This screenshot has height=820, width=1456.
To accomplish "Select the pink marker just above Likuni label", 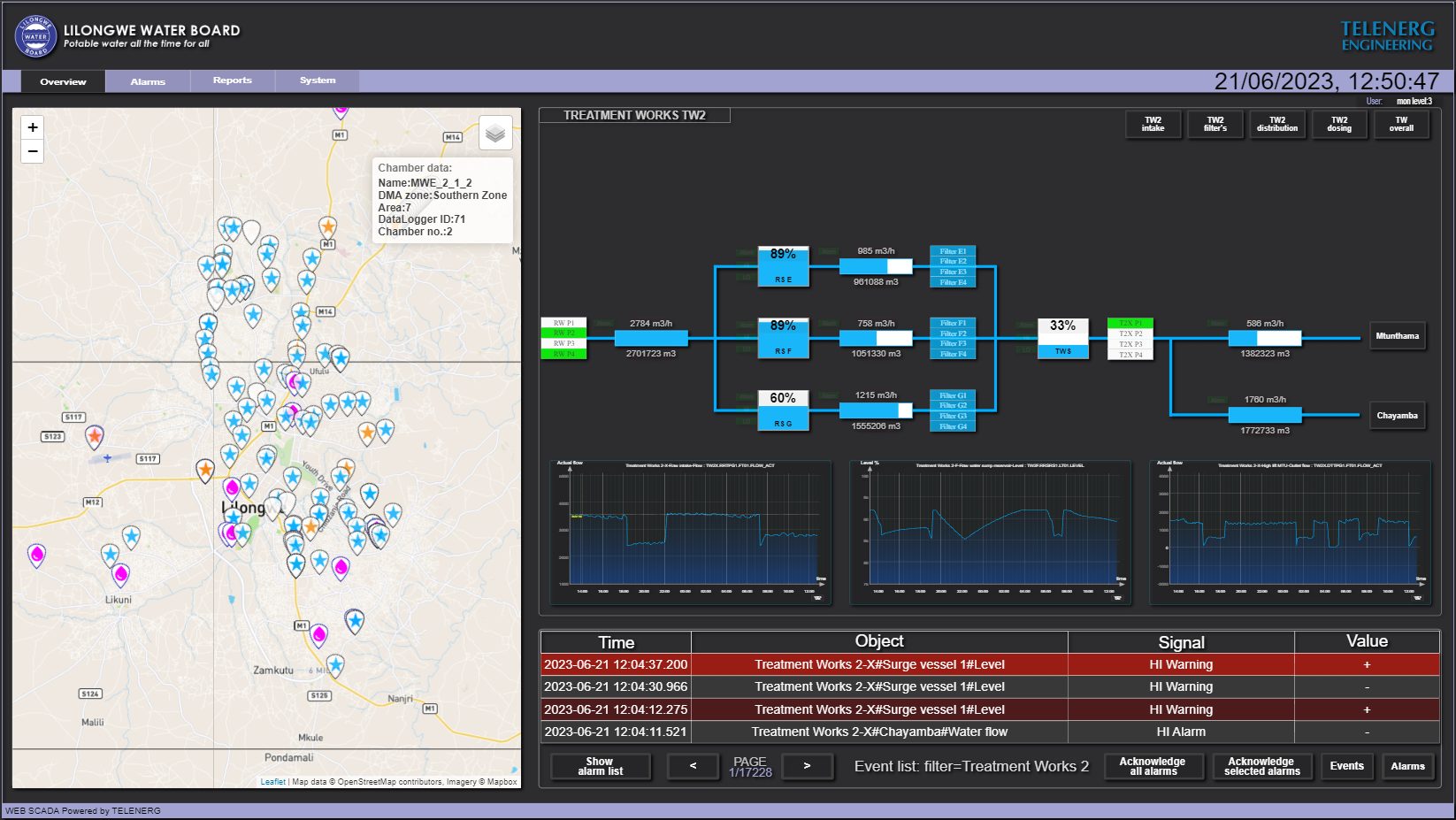I will coord(120,575).
